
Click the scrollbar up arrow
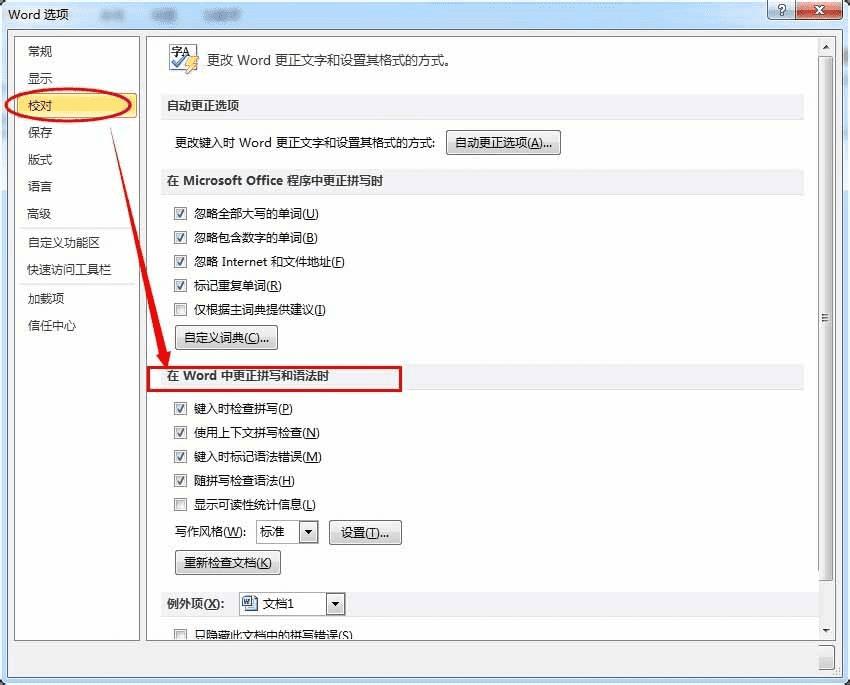826,47
